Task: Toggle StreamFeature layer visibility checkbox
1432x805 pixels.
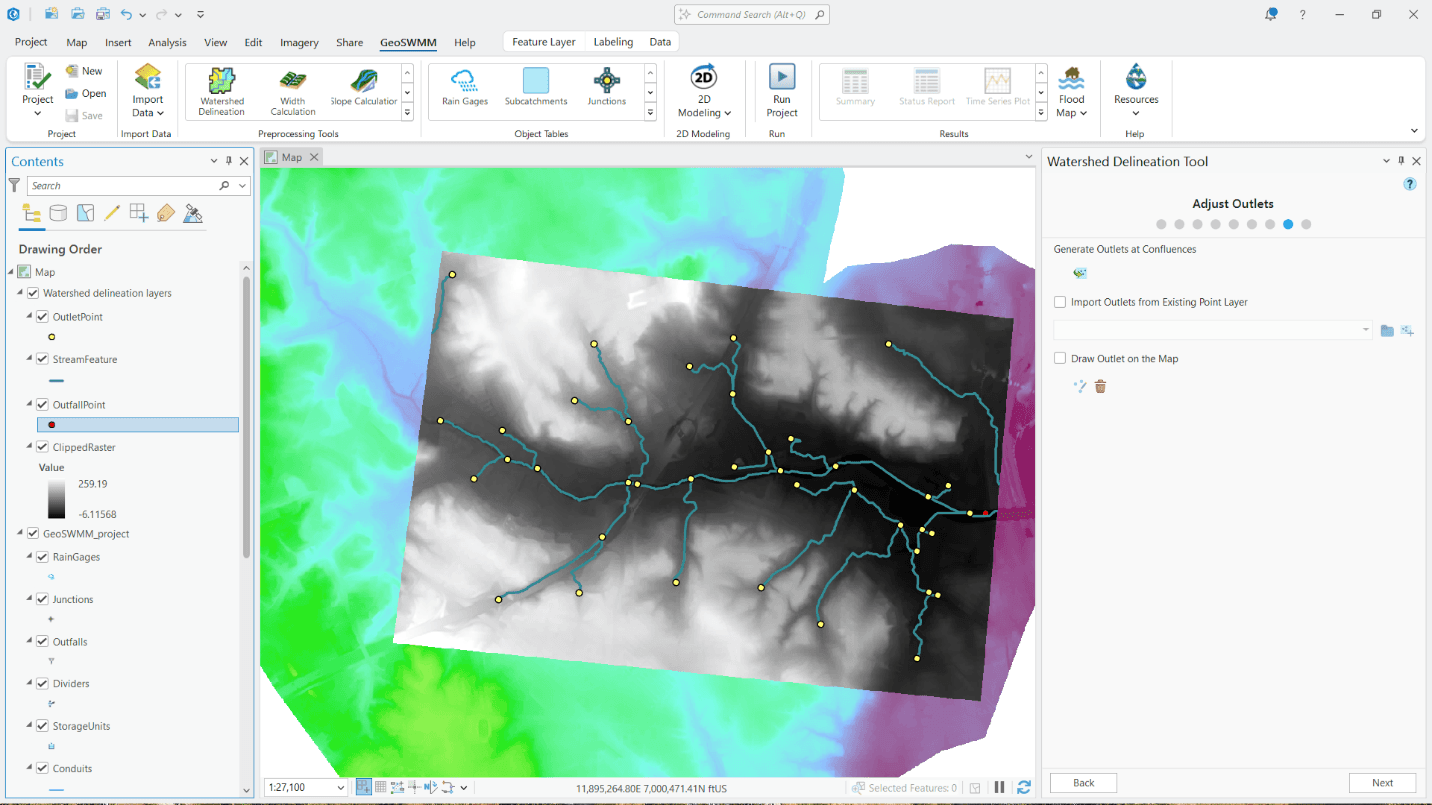Action: 42,359
